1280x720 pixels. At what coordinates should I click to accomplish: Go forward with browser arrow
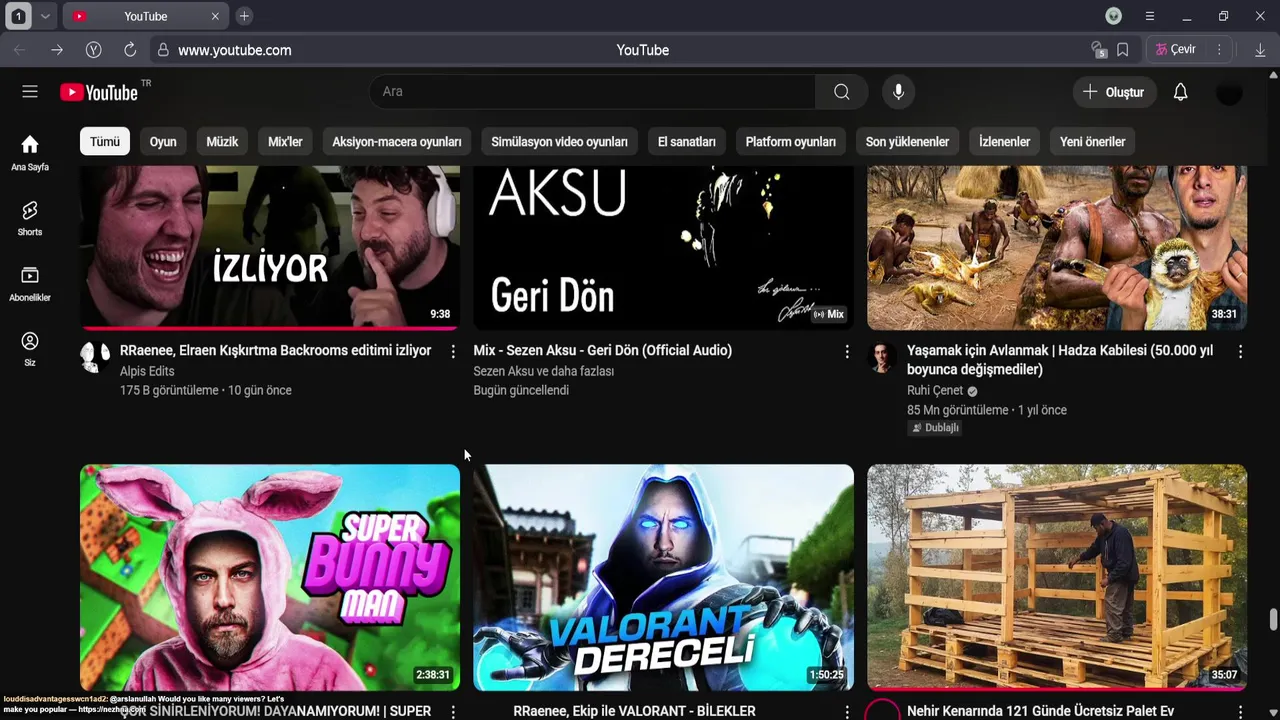pos(57,50)
